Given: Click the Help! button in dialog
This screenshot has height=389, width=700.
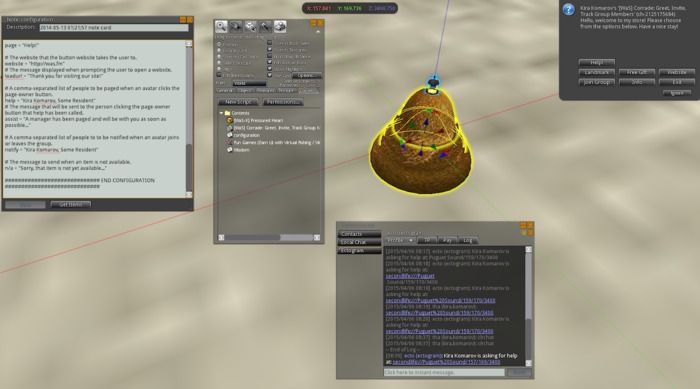Looking at the screenshot, I should tap(597, 63).
